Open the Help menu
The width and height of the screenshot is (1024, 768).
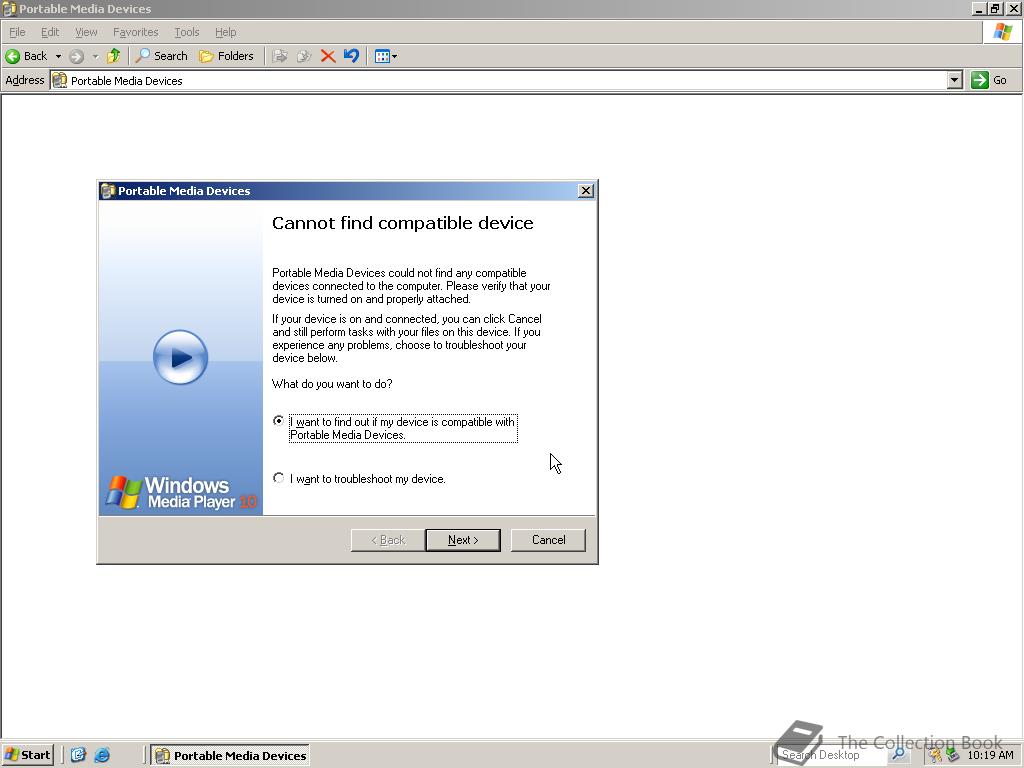[x=225, y=32]
